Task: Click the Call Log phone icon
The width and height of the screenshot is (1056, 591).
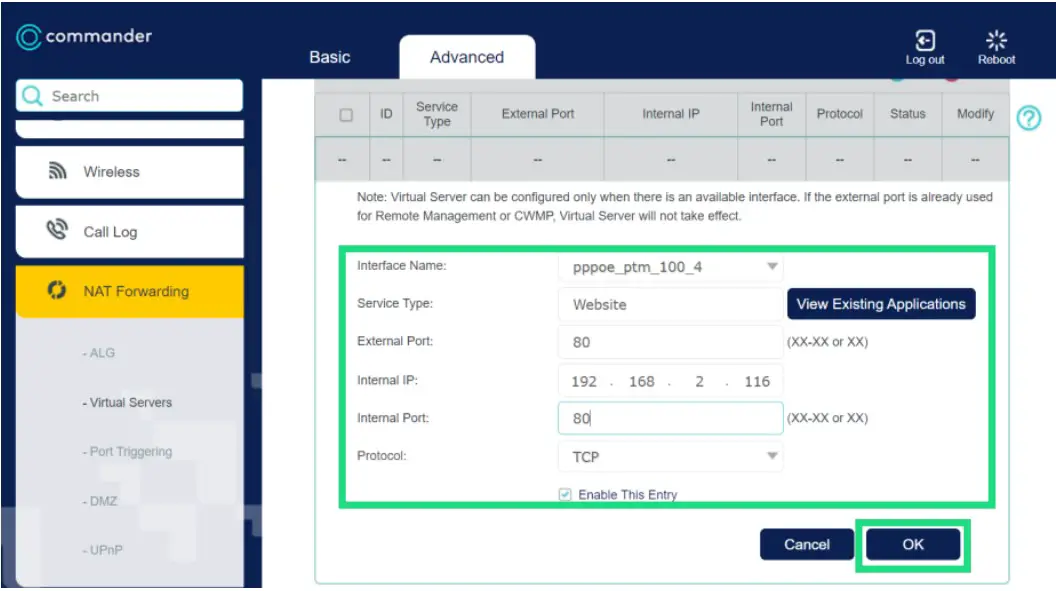Action: (57, 230)
